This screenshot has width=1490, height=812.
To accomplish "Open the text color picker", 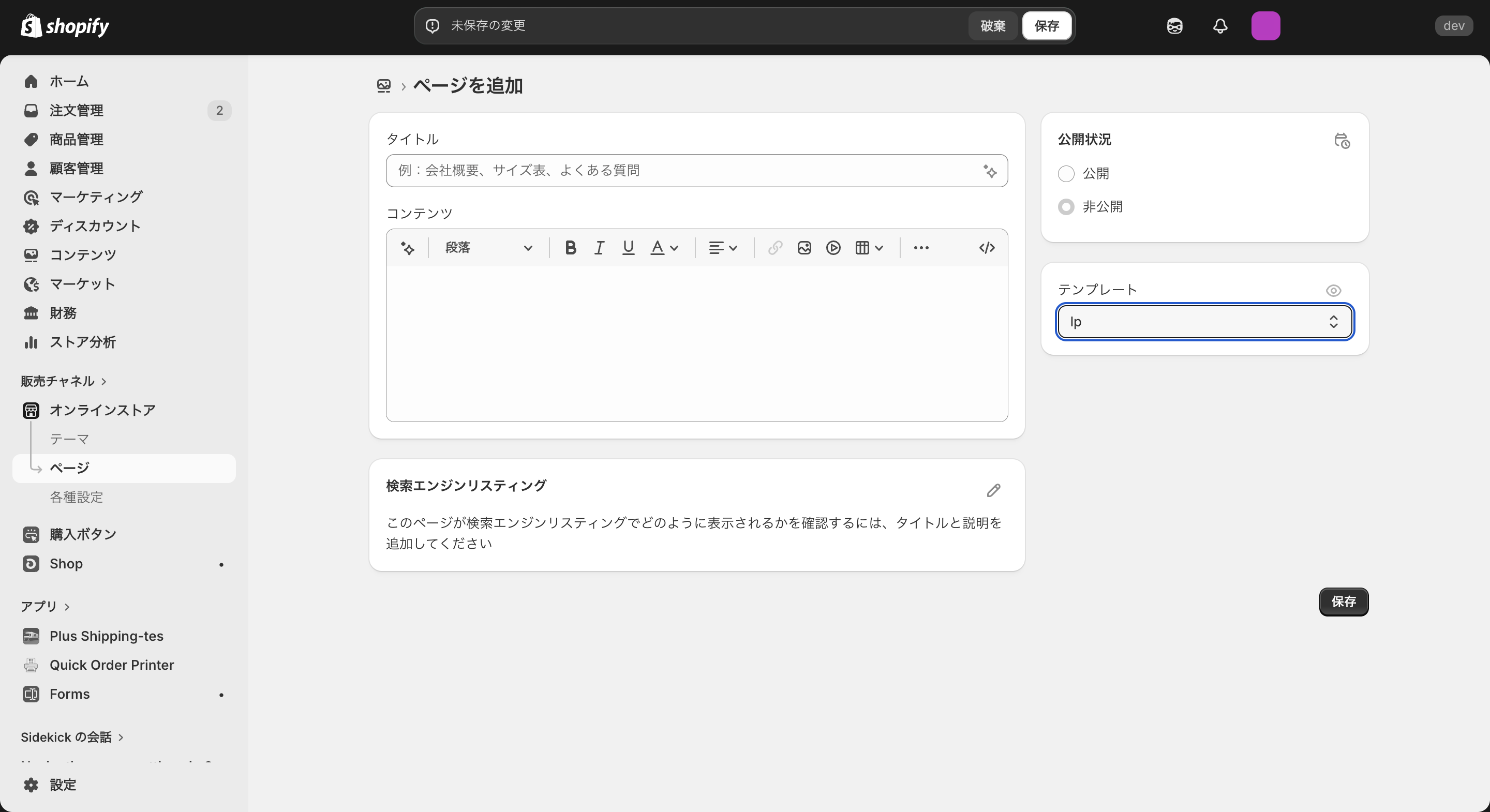I will point(663,248).
